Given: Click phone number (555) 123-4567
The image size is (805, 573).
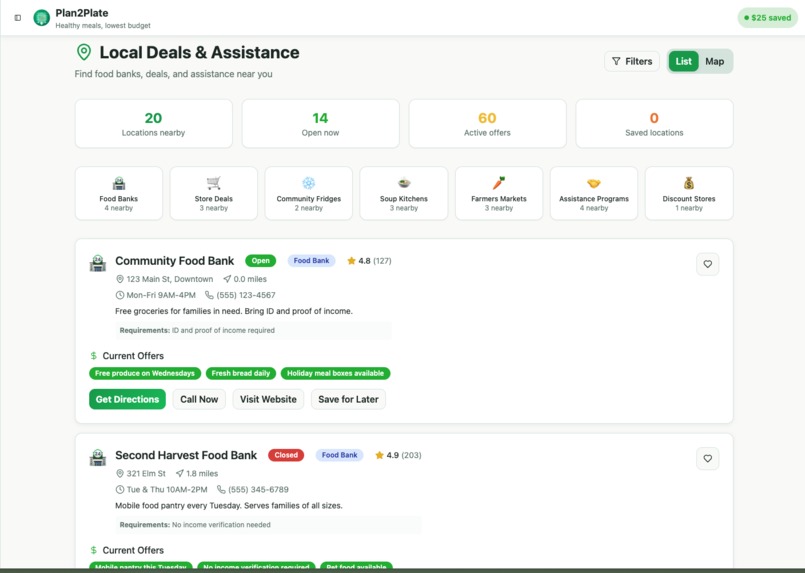Looking at the screenshot, I should [246, 295].
